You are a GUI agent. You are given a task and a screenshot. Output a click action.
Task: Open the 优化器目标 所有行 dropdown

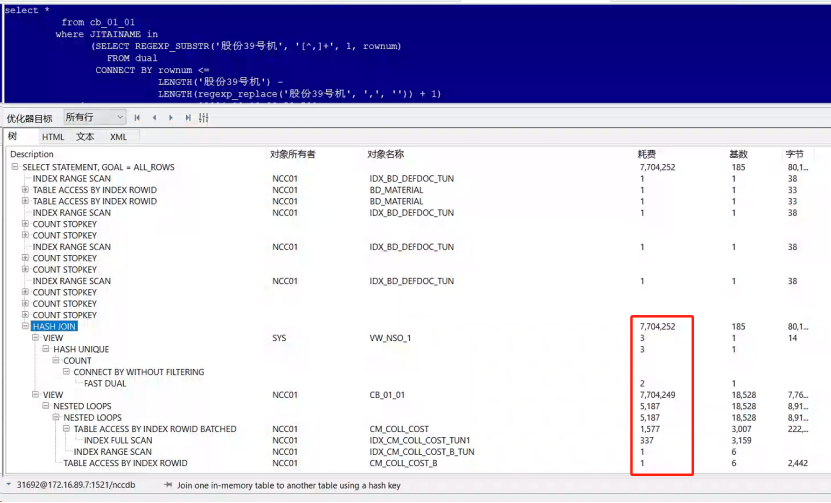coord(95,117)
